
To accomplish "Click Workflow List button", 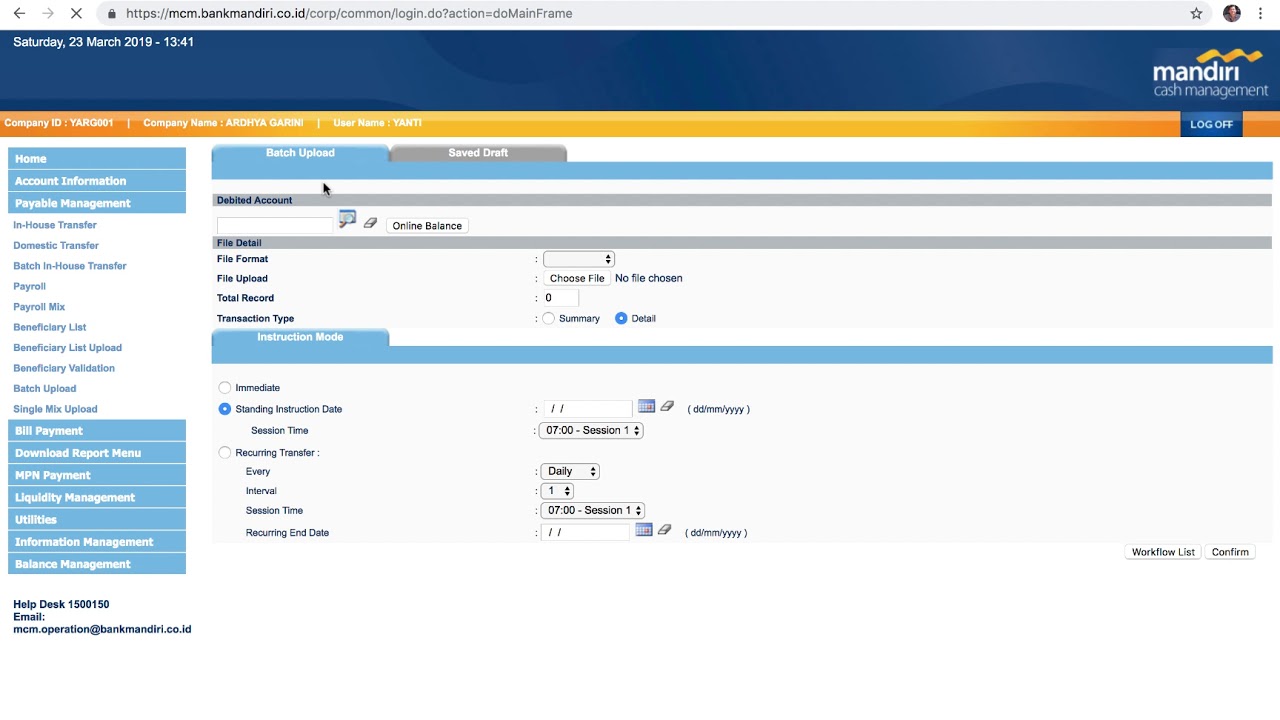I will (1163, 552).
